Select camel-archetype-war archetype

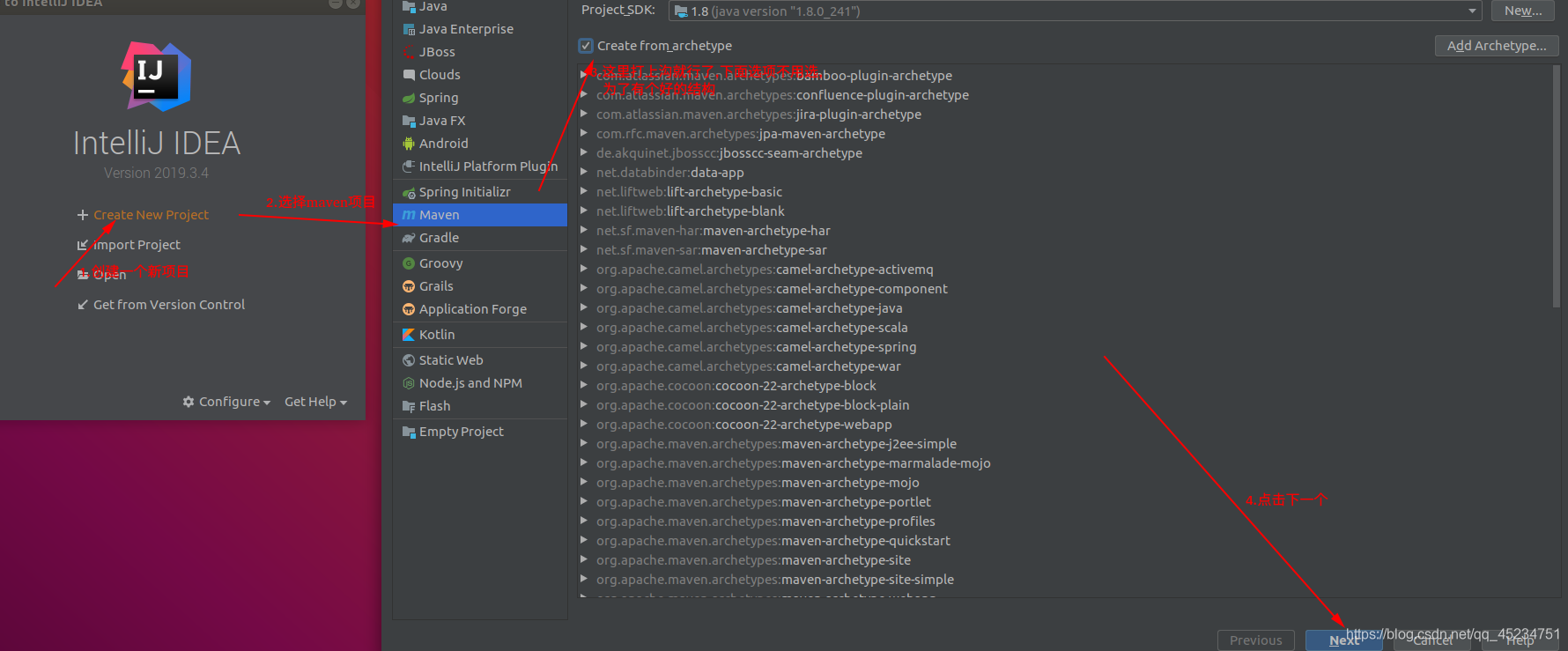coord(749,366)
